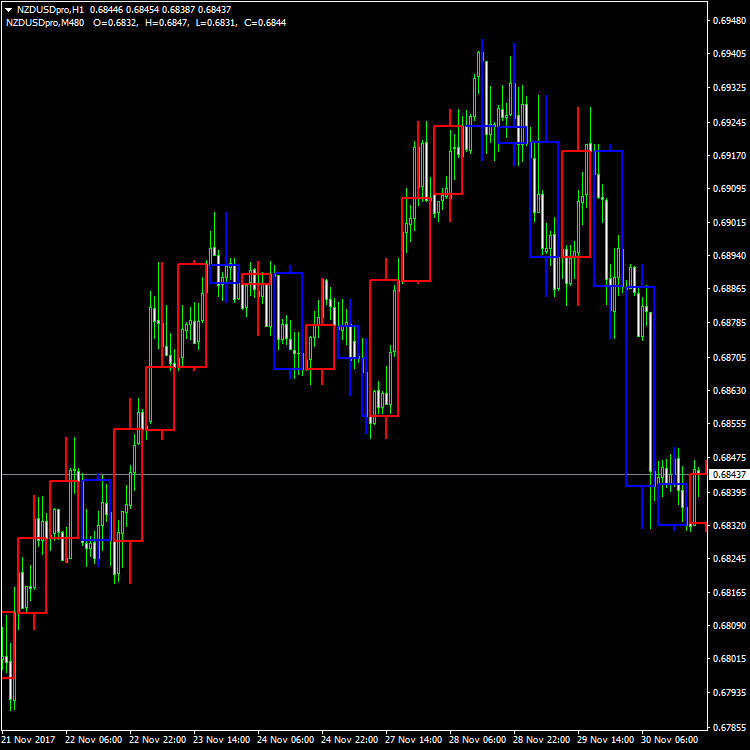Click the 0.68785 price scale label
The width and height of the screenshot is (750, 750).
729,323
